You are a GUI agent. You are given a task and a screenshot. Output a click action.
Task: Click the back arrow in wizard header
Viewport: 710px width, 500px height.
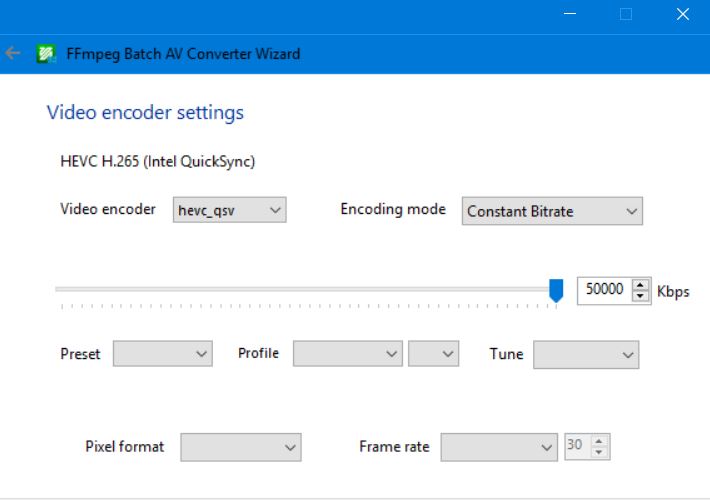pyautogui.click(x=13, y=54)
